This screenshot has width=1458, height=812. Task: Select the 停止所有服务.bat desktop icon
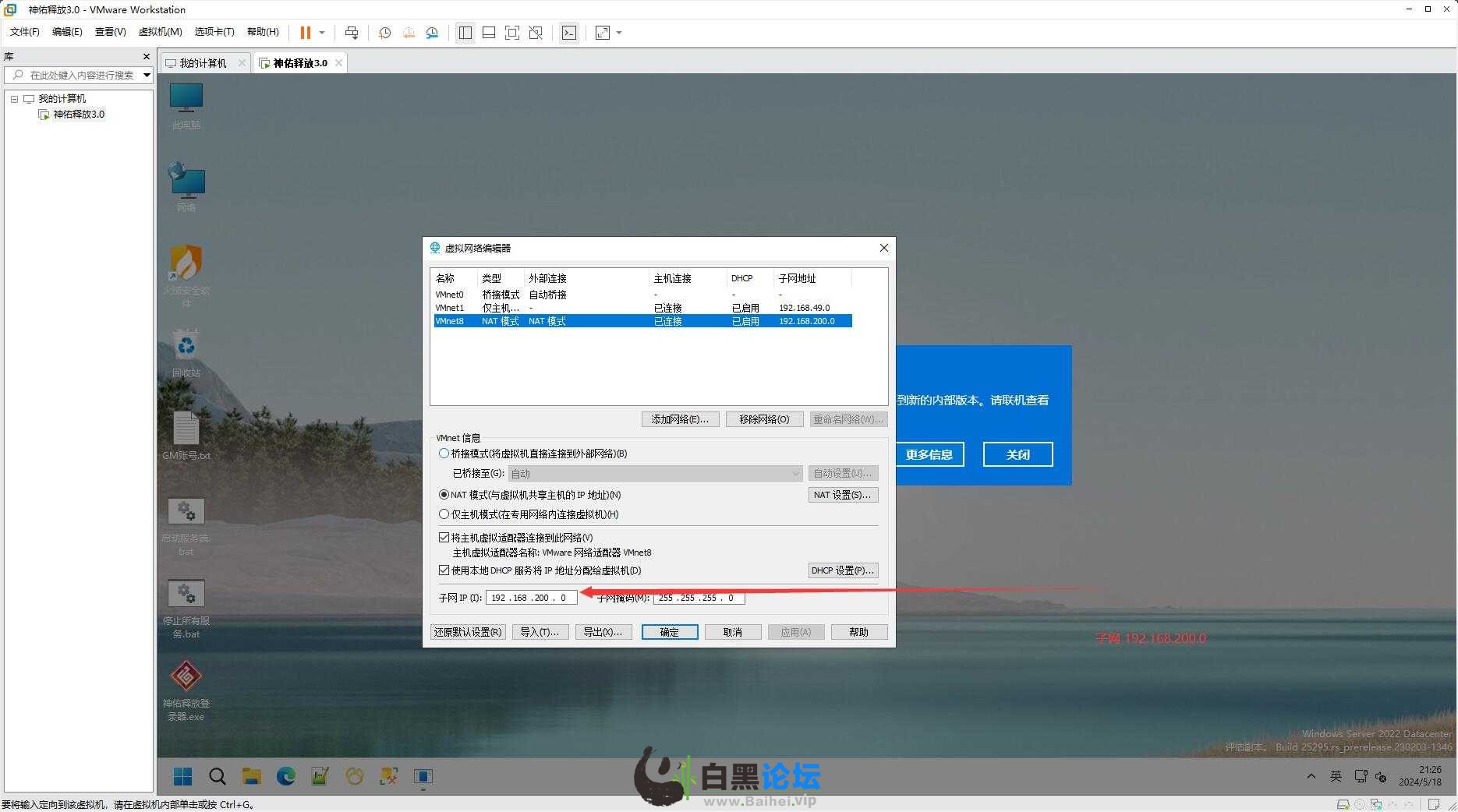pos(186,609)
